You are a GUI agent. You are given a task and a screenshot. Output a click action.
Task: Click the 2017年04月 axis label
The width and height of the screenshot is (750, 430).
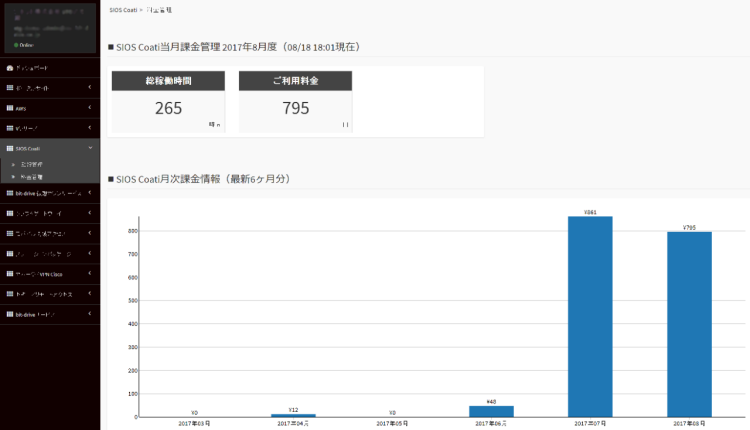tap(293, 424)
